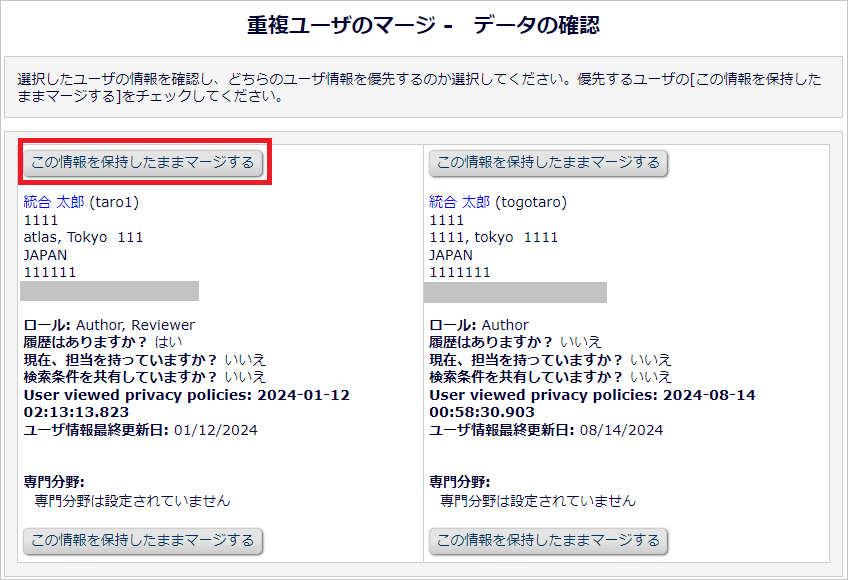848x580 pixels.
Task: Select the address text 'atlas, Tokyo 111'
Action: point(83,238)
